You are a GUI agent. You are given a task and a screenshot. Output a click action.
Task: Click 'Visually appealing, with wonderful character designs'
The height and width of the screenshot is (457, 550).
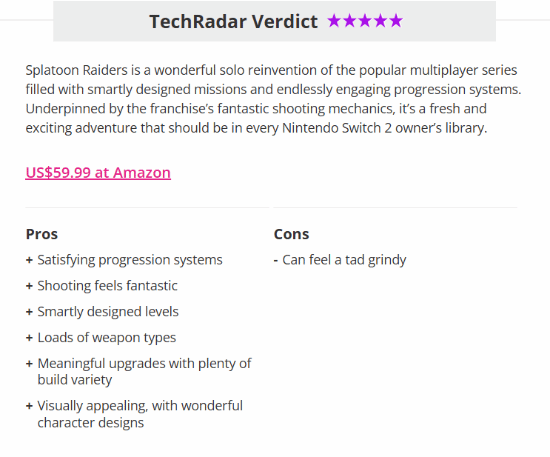tap(140, 414)
